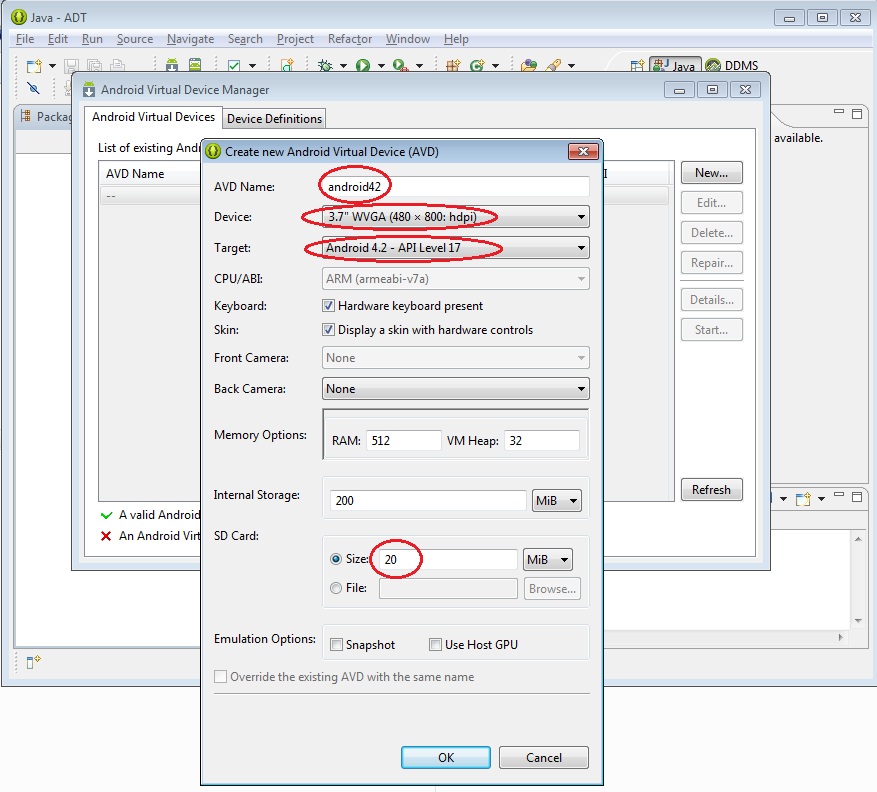Image resolution: width=877 pixels, height=792 pixels.
Task: Click the Browse... button for SD file
Action: [x=552, y=588]
